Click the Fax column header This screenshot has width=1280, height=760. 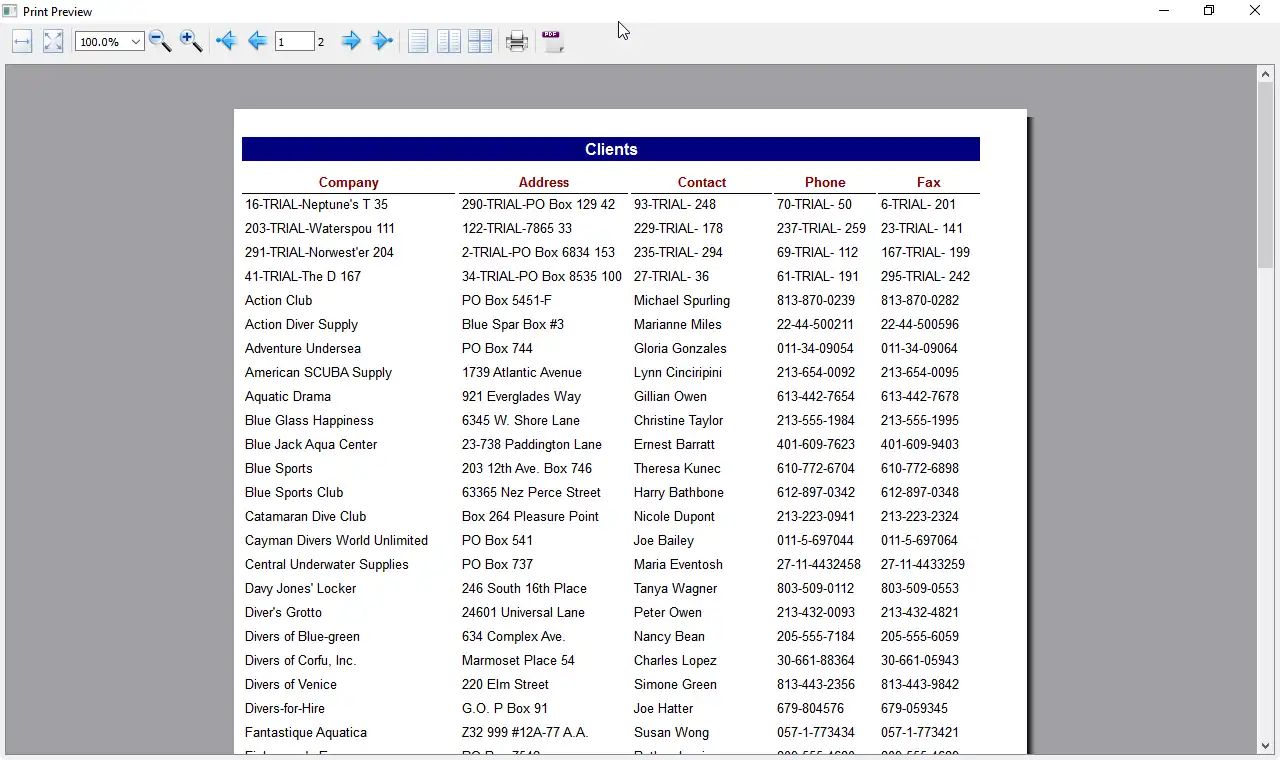tap(929, 182)
